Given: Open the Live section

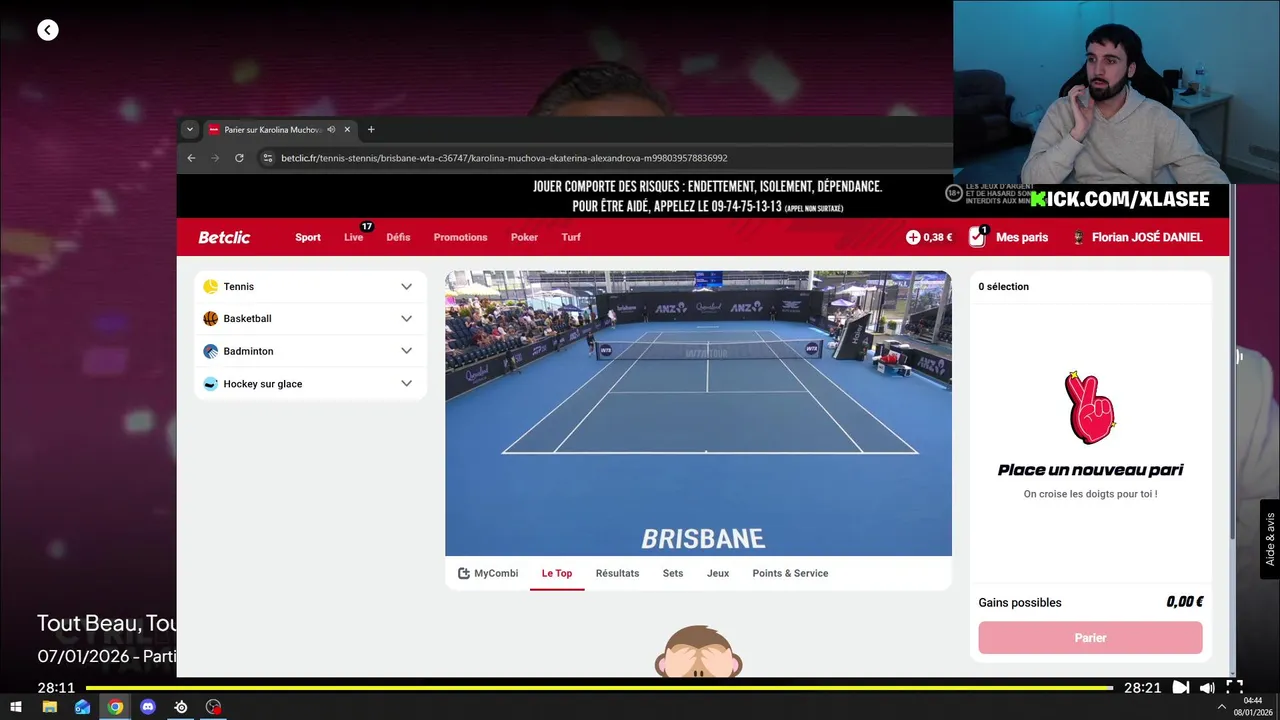Looking at the screenshot, I should click(x=353, y=237).
